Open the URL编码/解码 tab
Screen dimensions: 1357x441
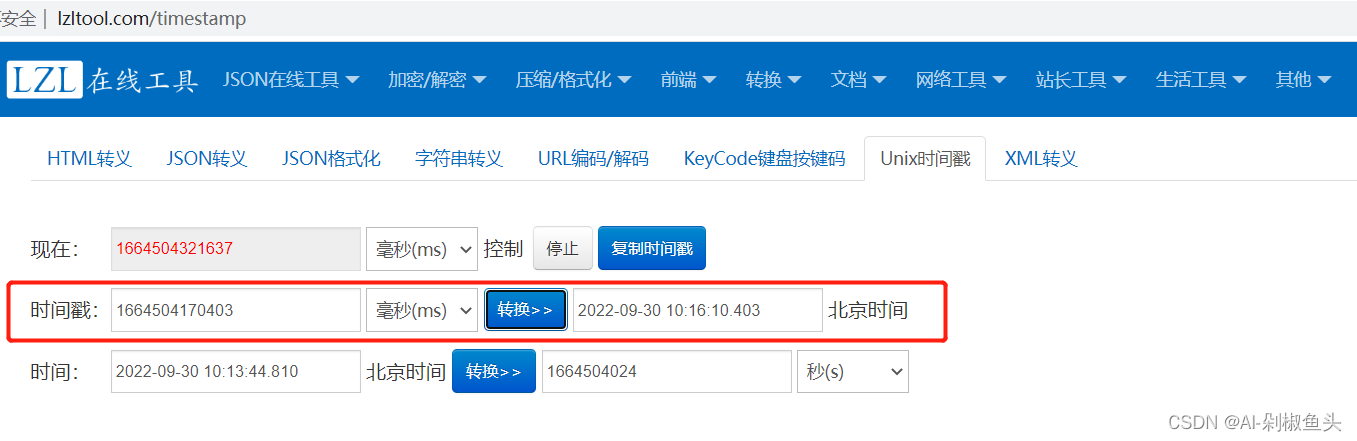click(593, 159)
